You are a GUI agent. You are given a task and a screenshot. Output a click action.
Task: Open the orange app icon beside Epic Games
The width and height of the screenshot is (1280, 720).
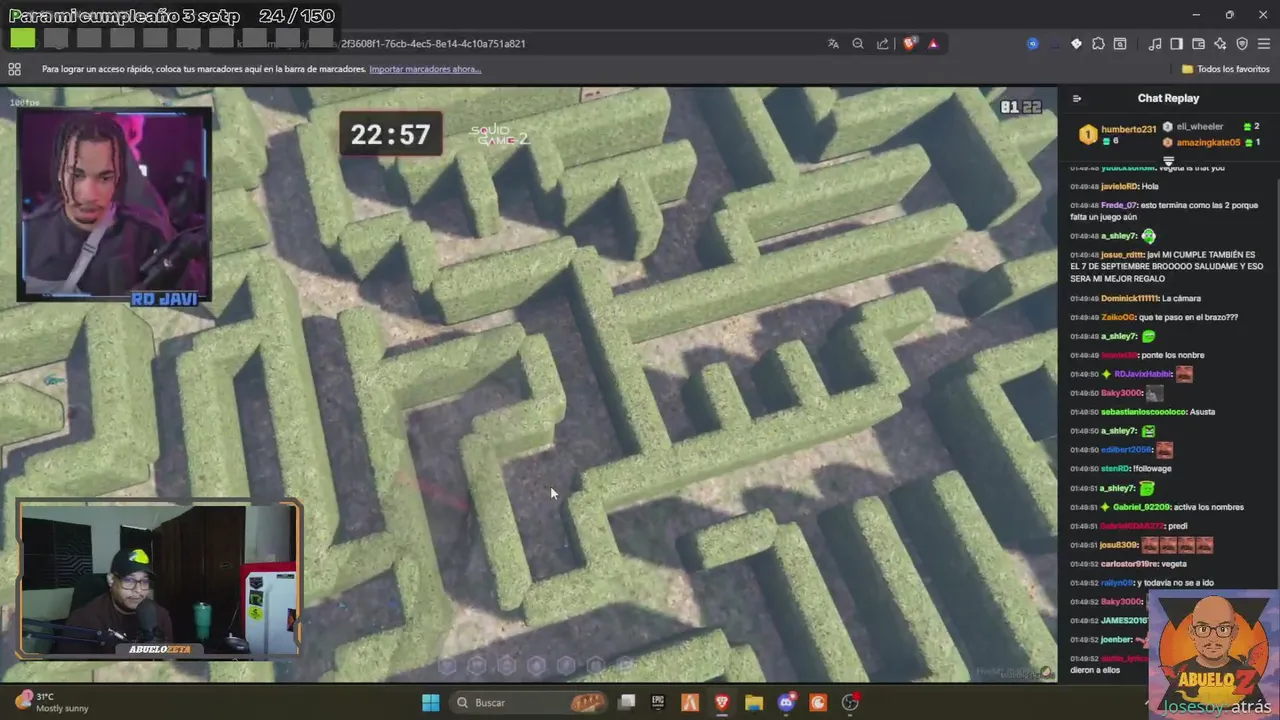(x=690, y=702)
